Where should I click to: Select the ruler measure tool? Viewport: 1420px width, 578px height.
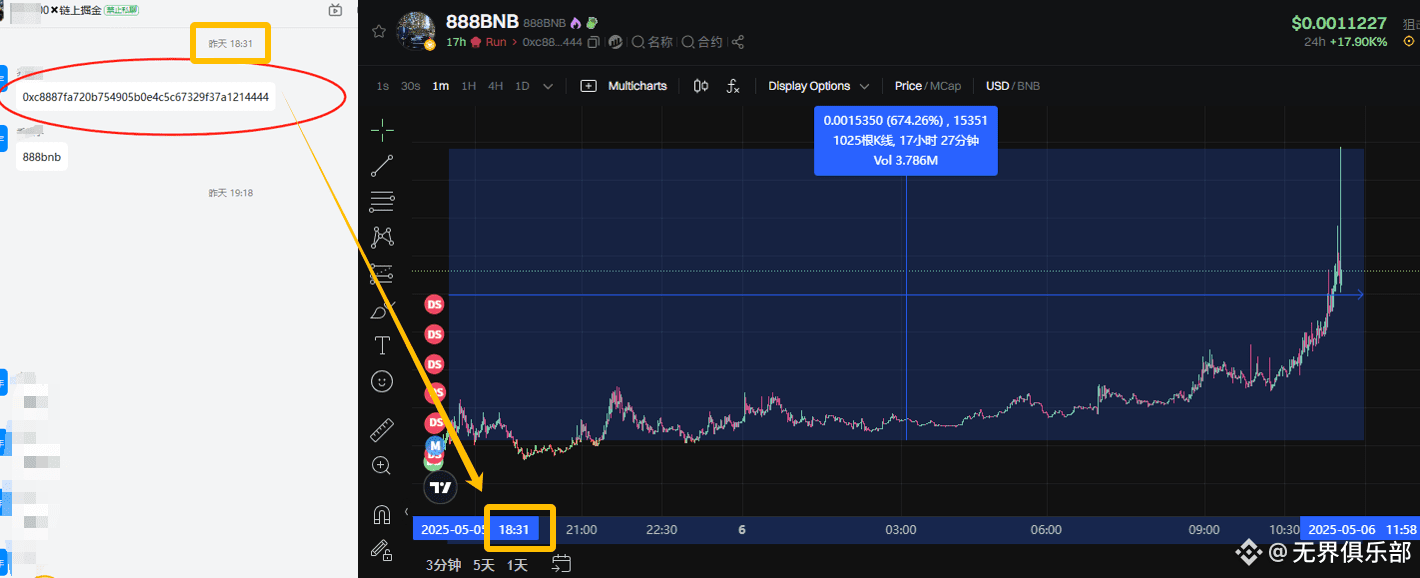[382, 430]
